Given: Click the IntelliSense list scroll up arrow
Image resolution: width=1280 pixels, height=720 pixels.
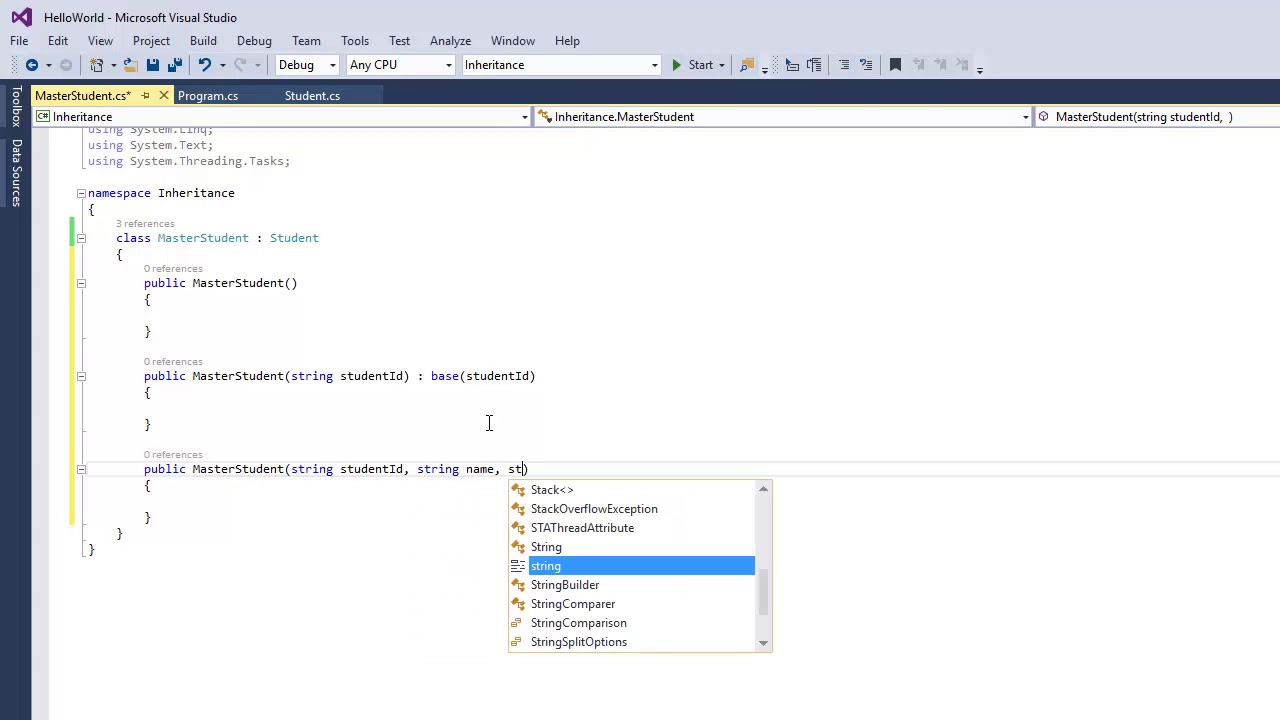Looking at the screenshot, I should point(764,489).
